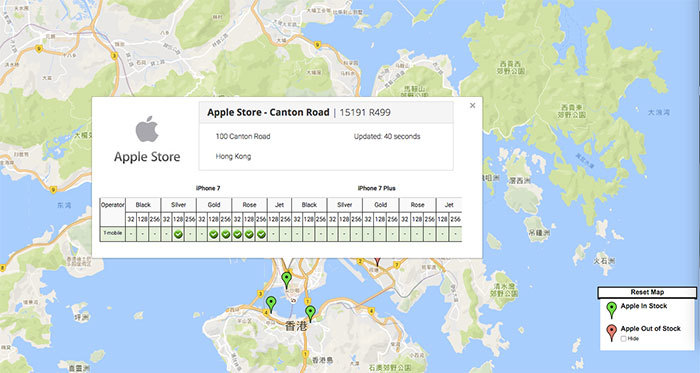Click the iPhone 7 Silver 128 in-stock checkmark
Image resolution: width=700 pixels, height=373 pixels.
tap(178, 234)
